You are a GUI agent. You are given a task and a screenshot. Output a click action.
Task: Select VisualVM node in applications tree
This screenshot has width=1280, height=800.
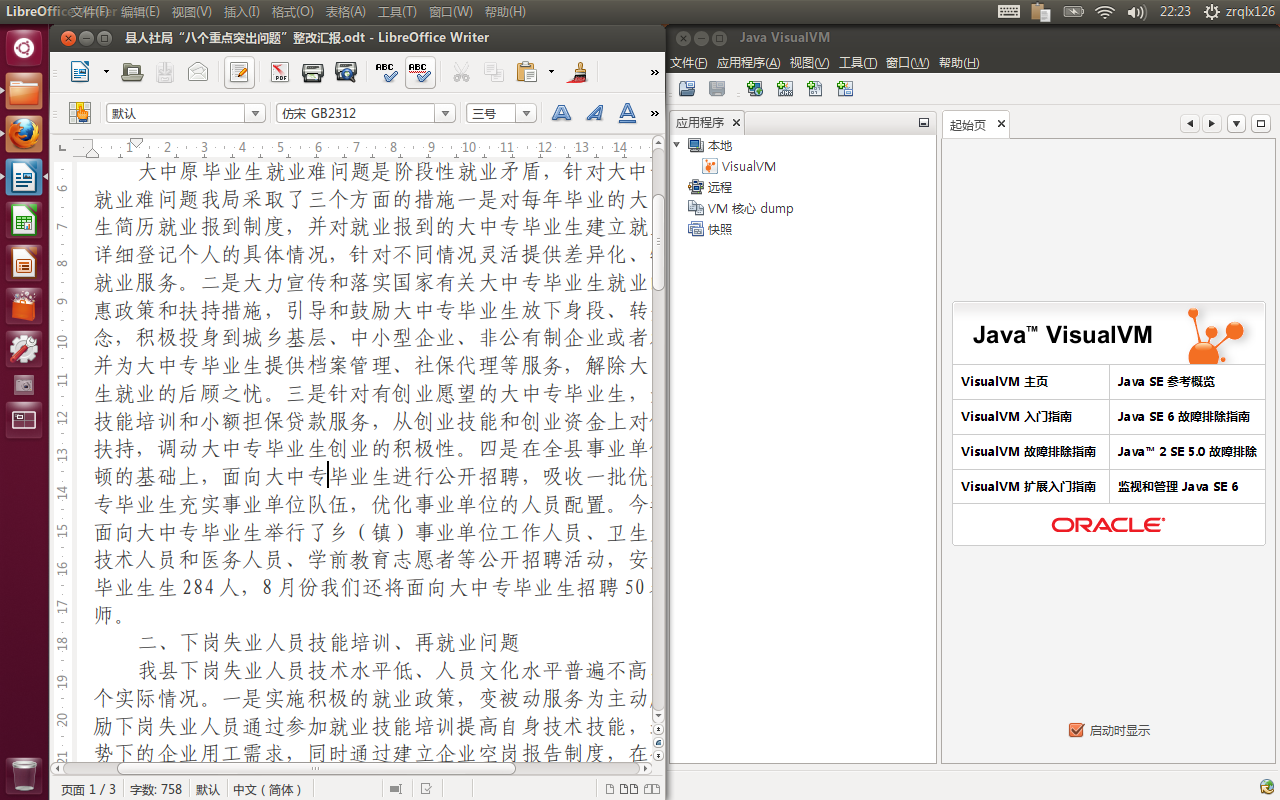(x=739, y=166)
